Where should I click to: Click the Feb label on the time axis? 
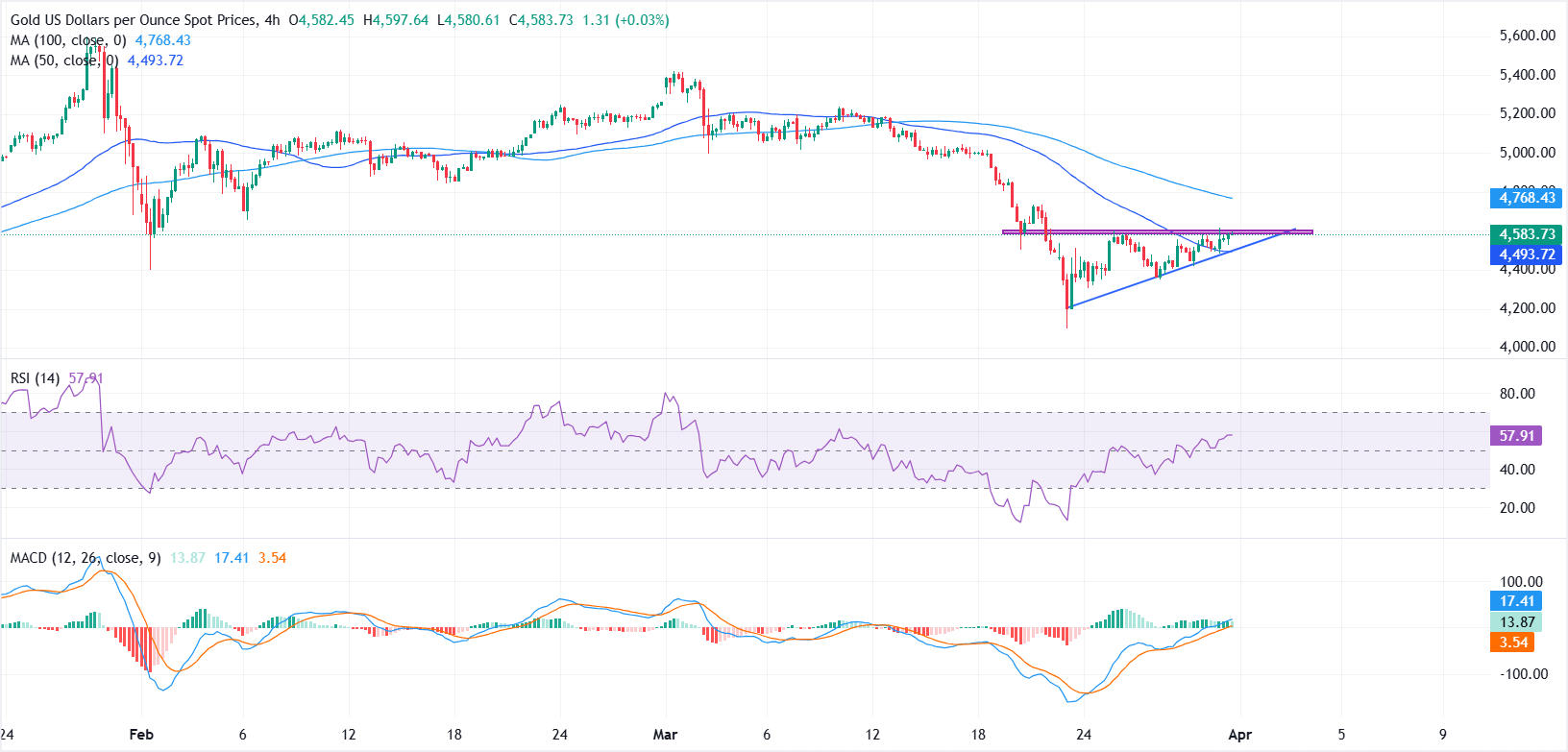click(141, 735)
